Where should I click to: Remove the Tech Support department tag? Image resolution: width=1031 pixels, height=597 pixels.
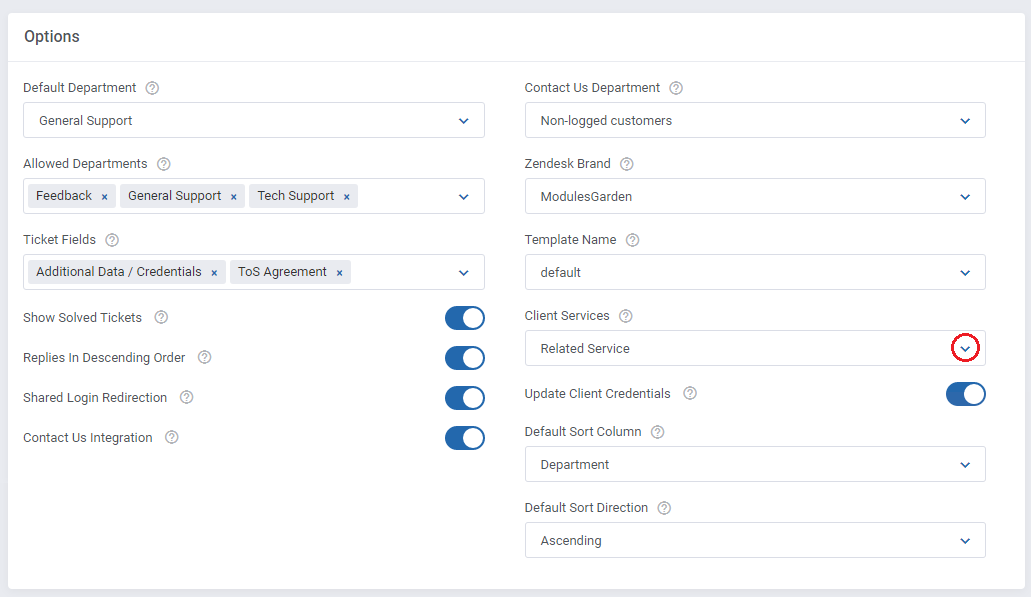coord(347,197)
